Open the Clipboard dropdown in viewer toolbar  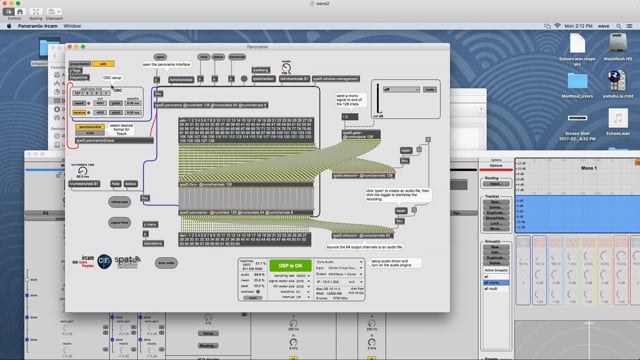[x=54, y=12]
